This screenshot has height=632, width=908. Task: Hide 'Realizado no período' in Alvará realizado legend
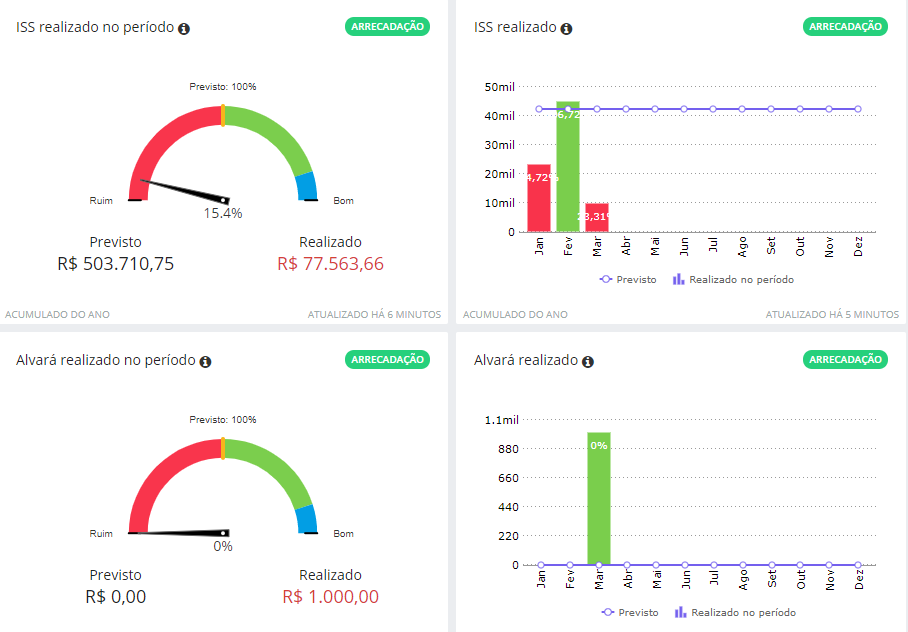(740, 613)
